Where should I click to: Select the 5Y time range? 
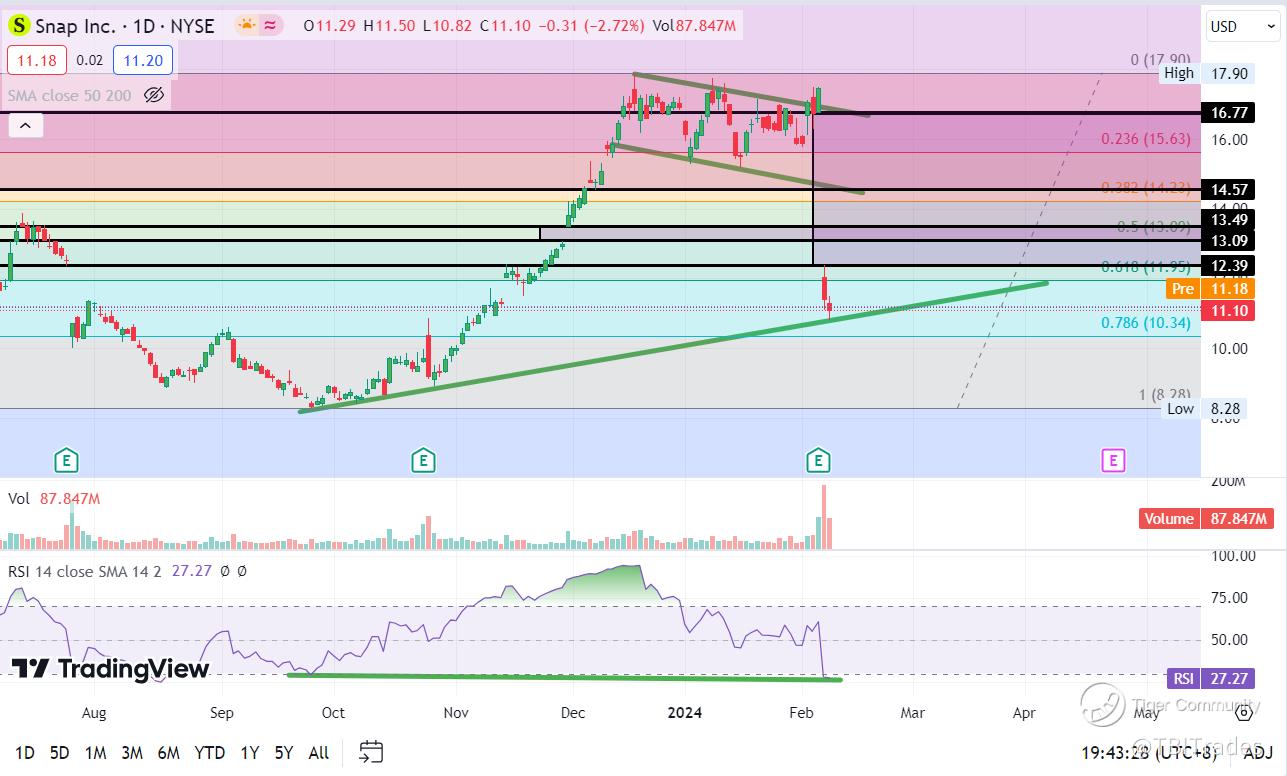(284, 752)
